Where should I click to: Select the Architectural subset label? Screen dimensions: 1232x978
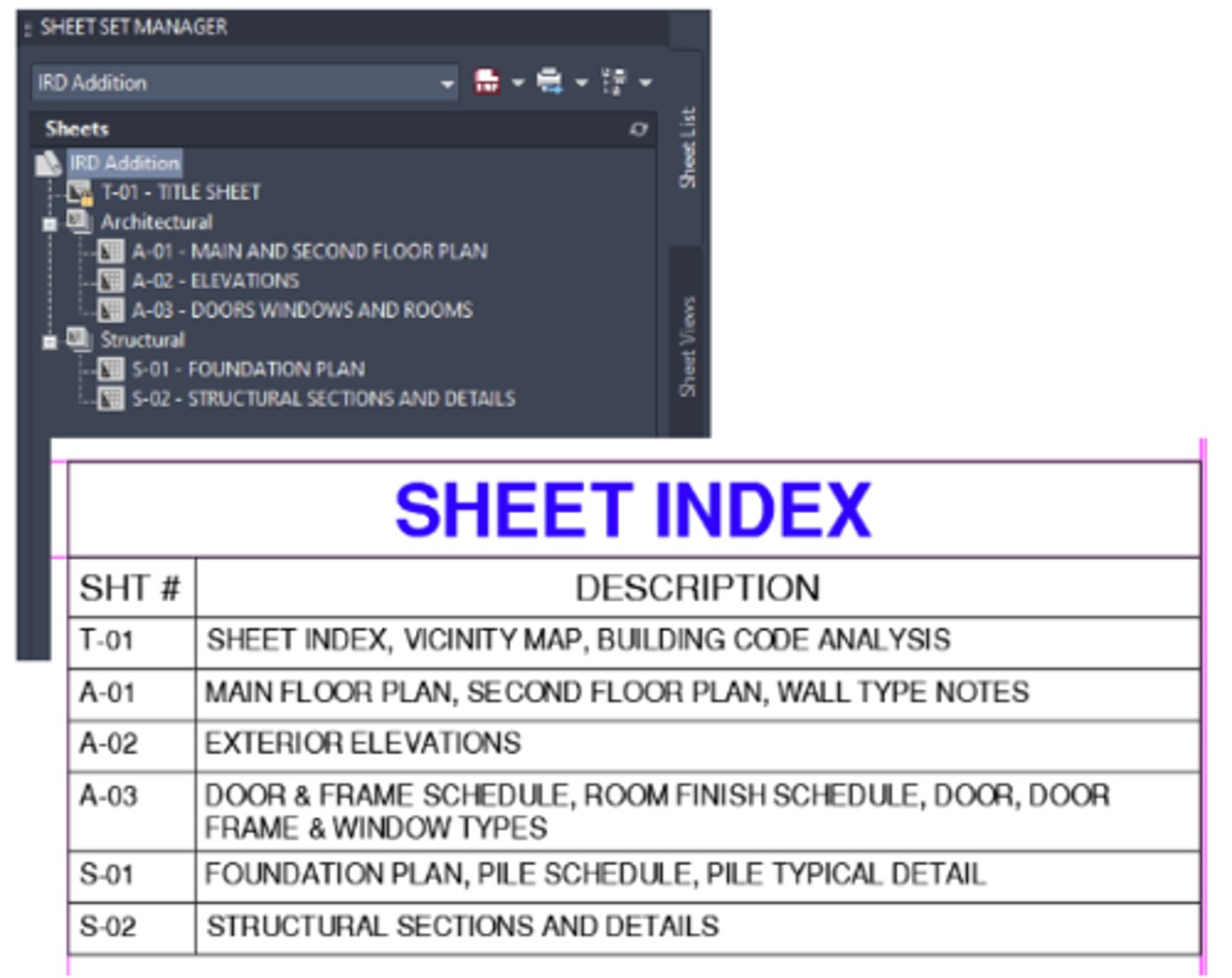point(157,222)
